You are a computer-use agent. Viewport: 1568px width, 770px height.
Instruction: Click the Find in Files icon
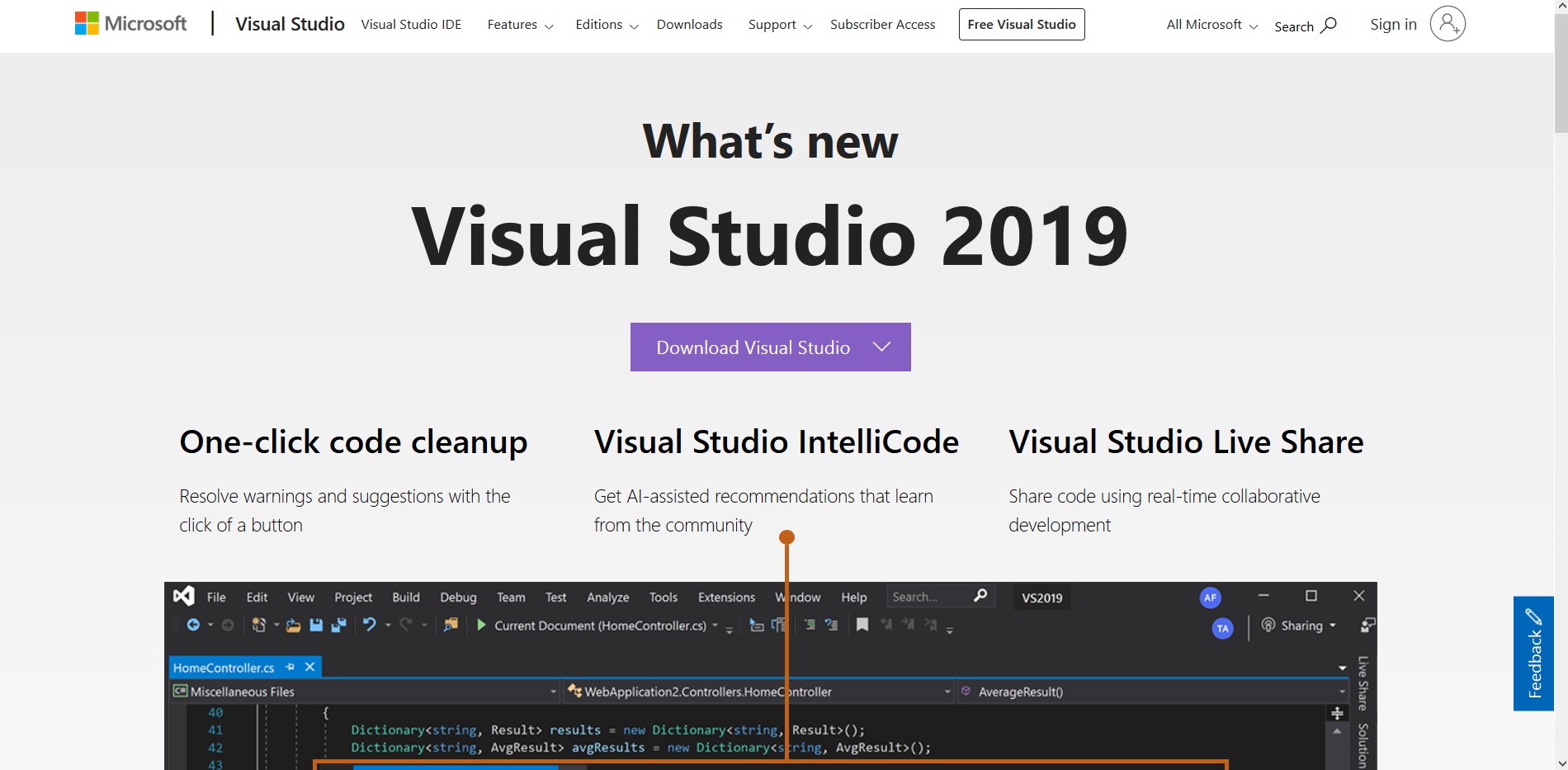point(451,625)
